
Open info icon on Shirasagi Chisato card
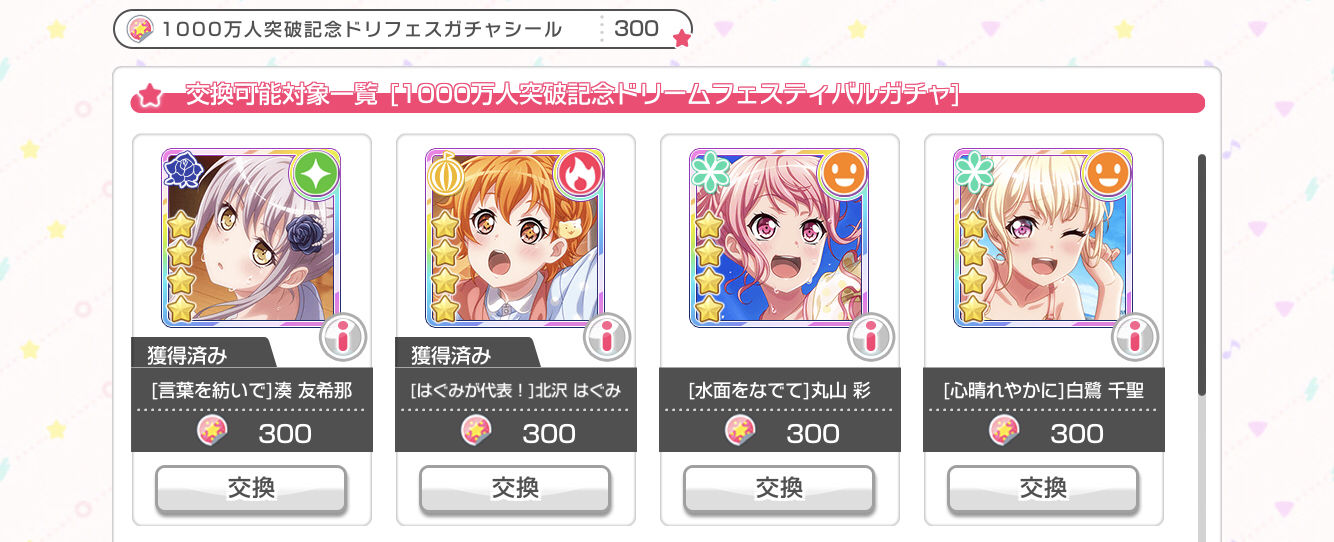click(1135, 337)
